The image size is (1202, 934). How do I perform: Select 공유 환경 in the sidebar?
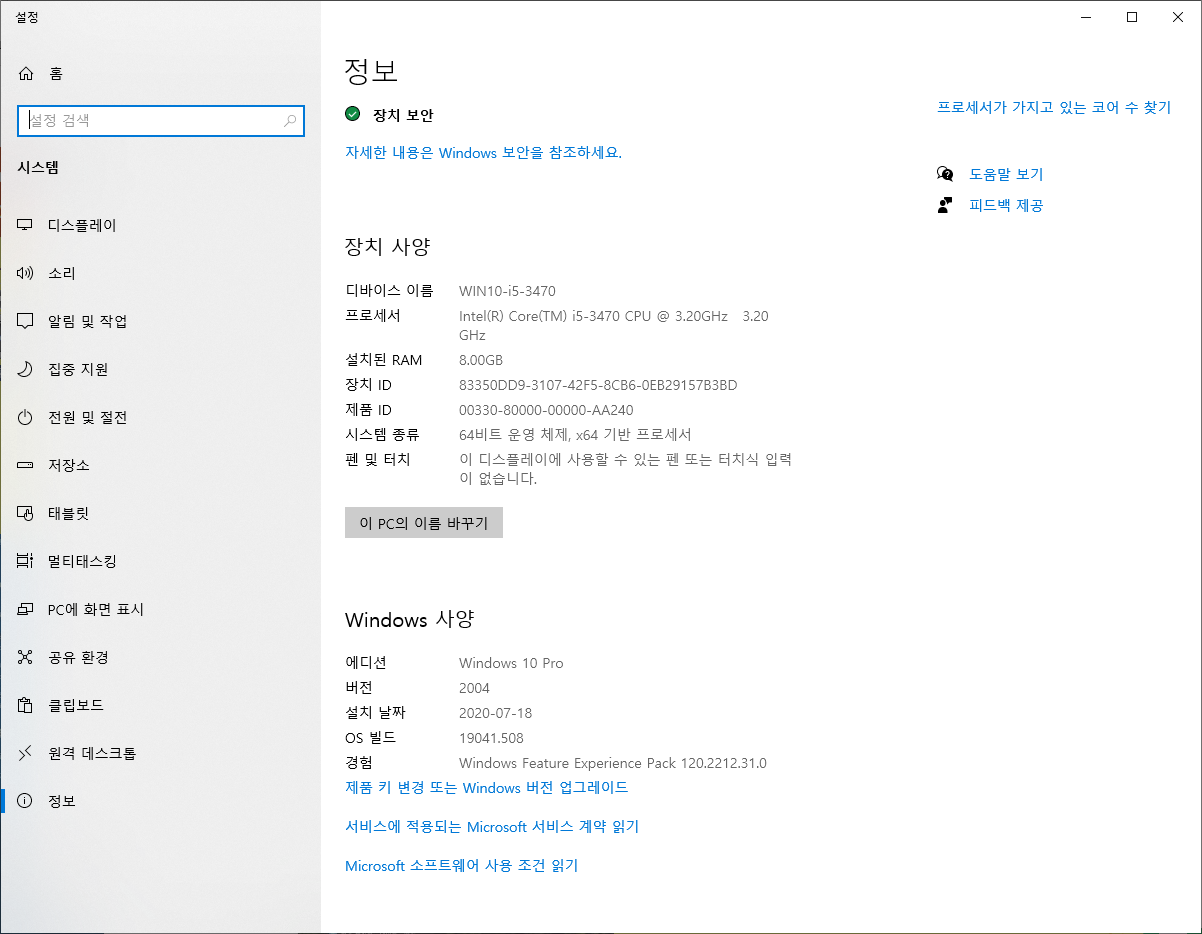pos(160,657)
